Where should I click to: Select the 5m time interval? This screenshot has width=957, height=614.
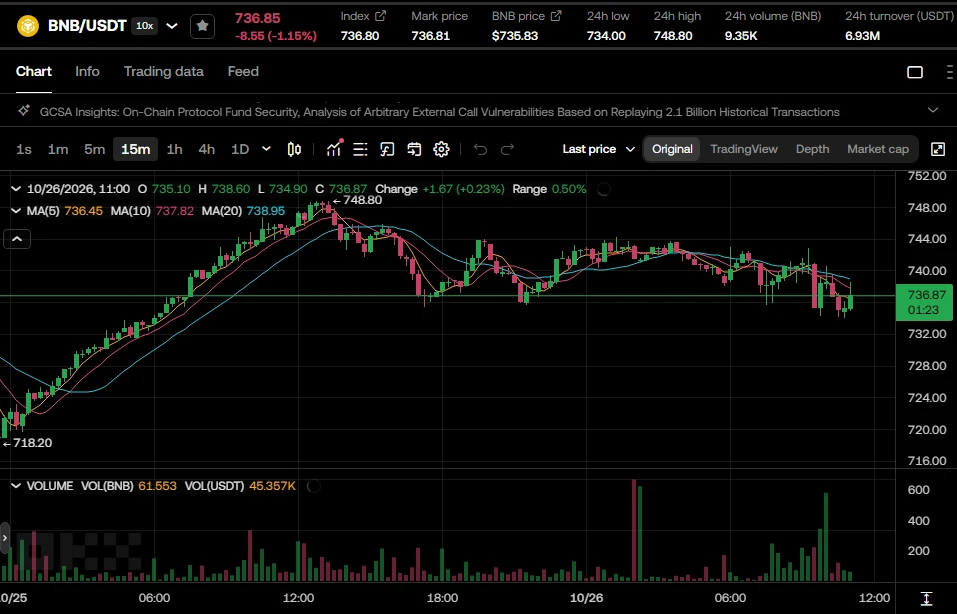[95, 150]
